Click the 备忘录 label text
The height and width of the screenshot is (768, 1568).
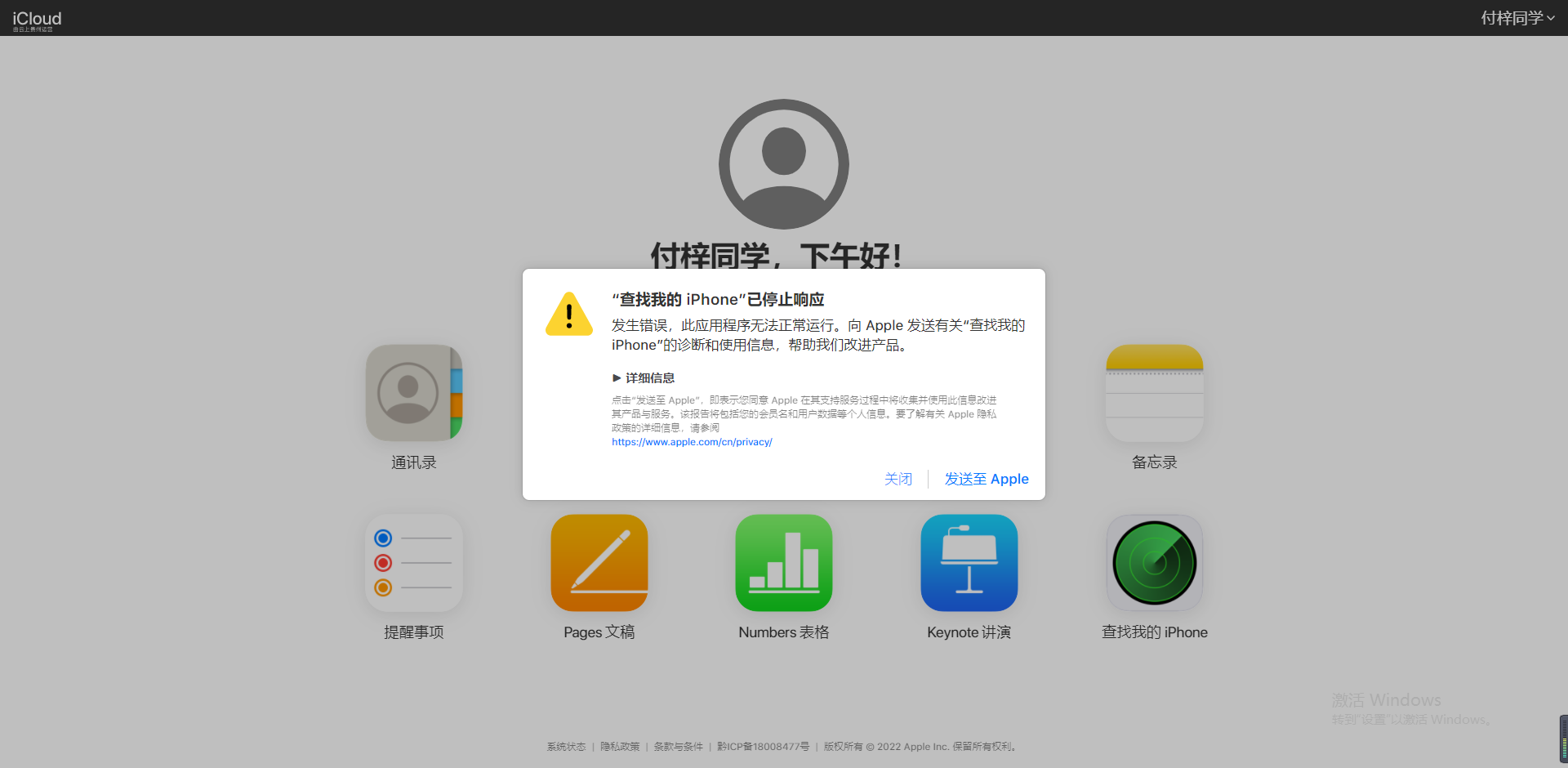click(x=1154, y=462)
